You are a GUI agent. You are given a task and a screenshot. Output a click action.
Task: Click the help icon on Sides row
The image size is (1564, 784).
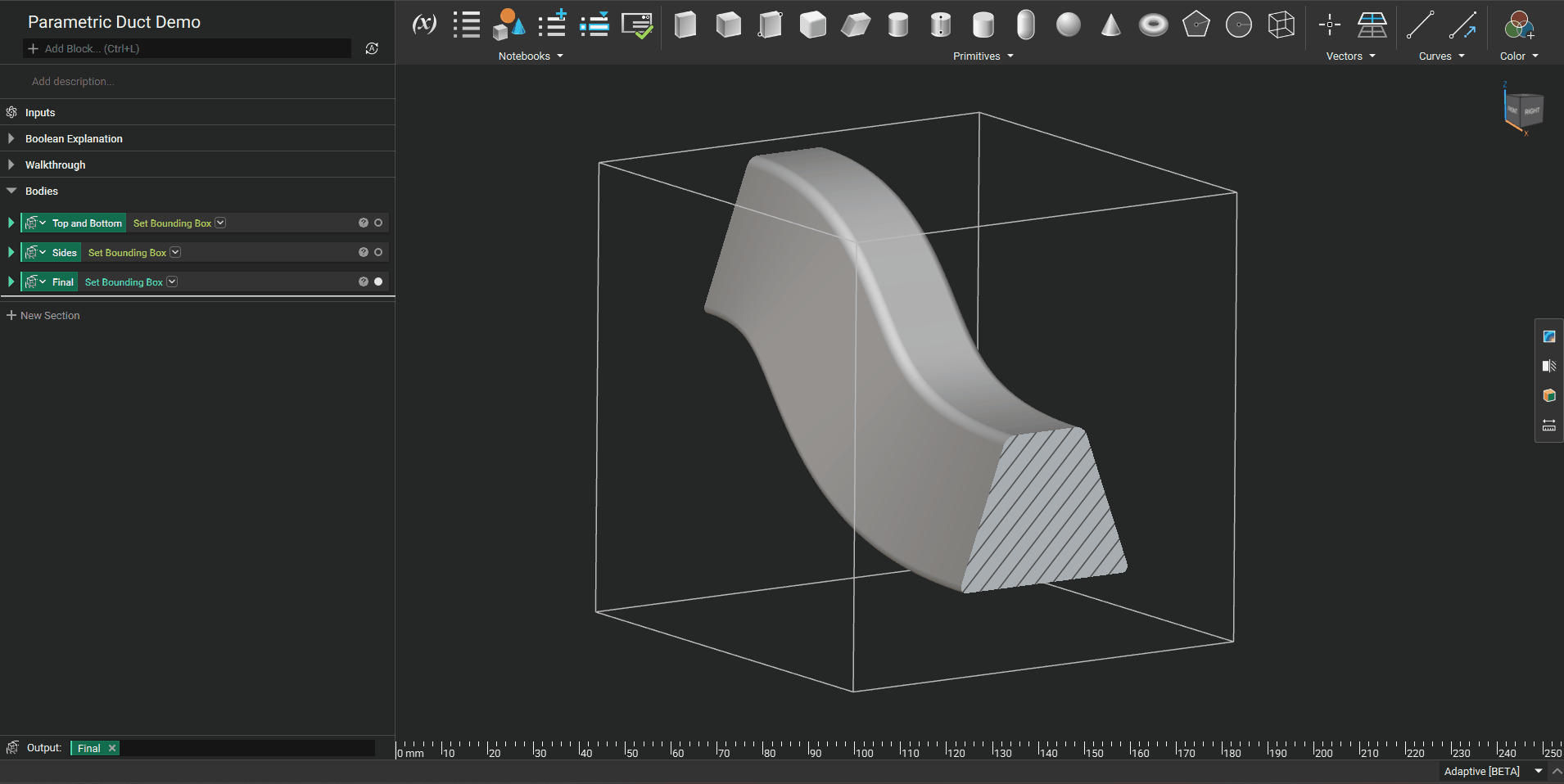(x=364, y=252)
